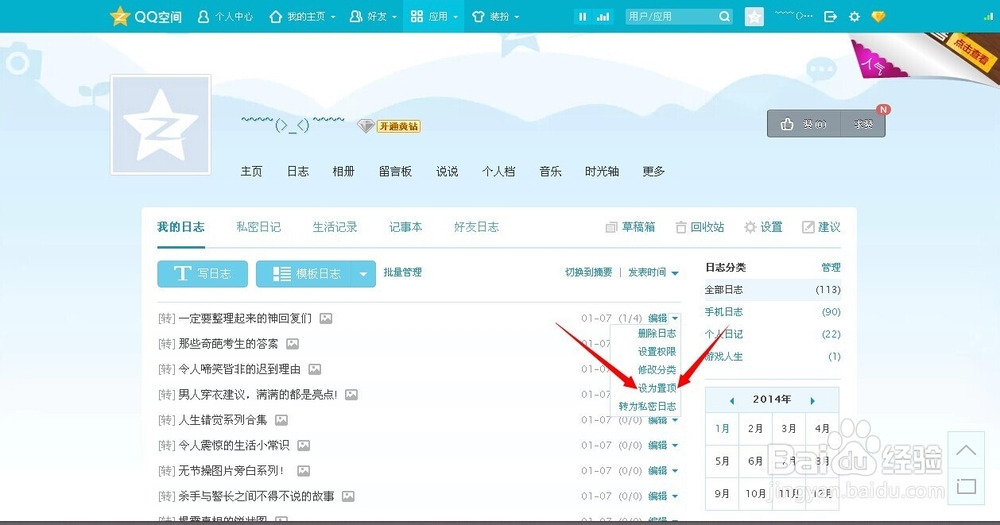Open the settings gear in the top bar

point(854,17)
